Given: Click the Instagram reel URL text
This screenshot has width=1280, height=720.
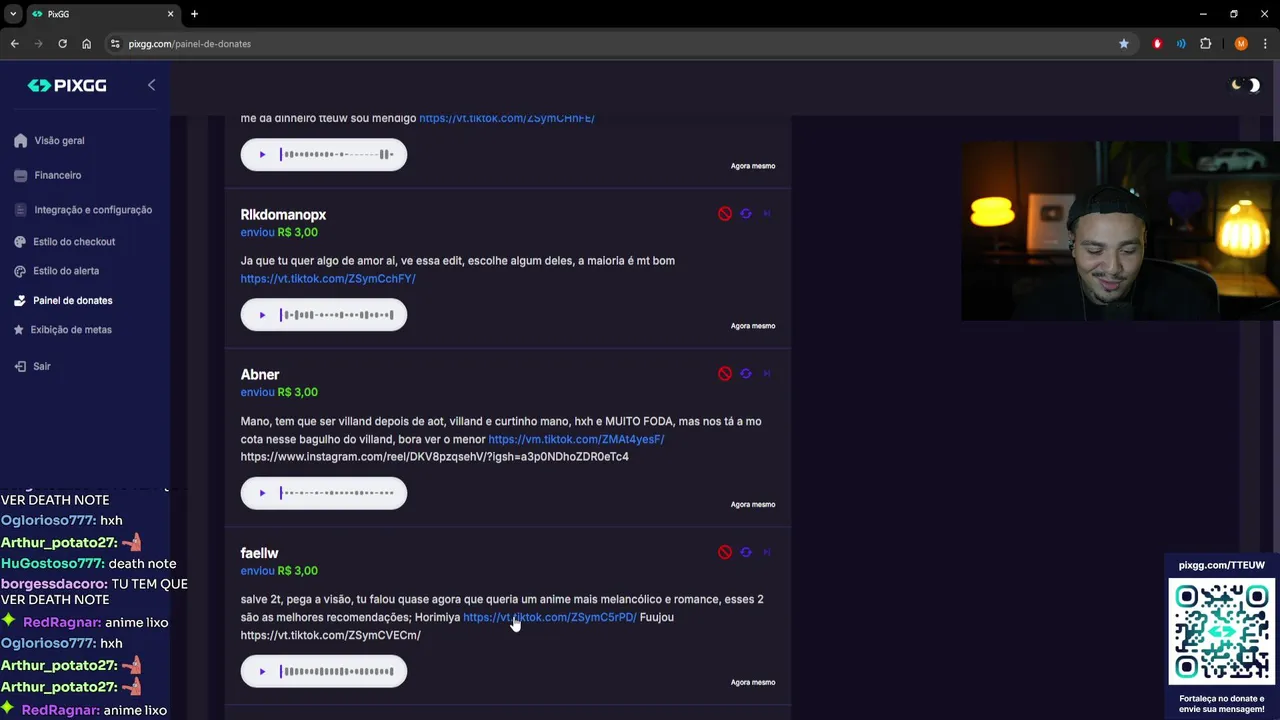Looking at the screenshot, I should (x=435, y=457).
